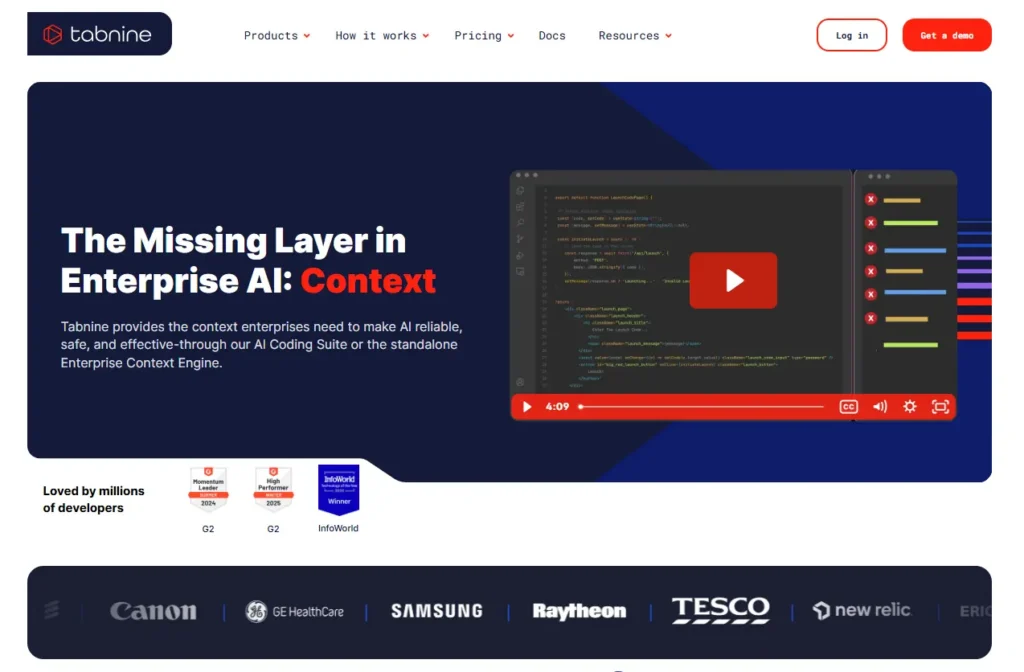Click the InfoWorld label under the badge
This screenshot has height=672, width=1024.
coord(338,528)
